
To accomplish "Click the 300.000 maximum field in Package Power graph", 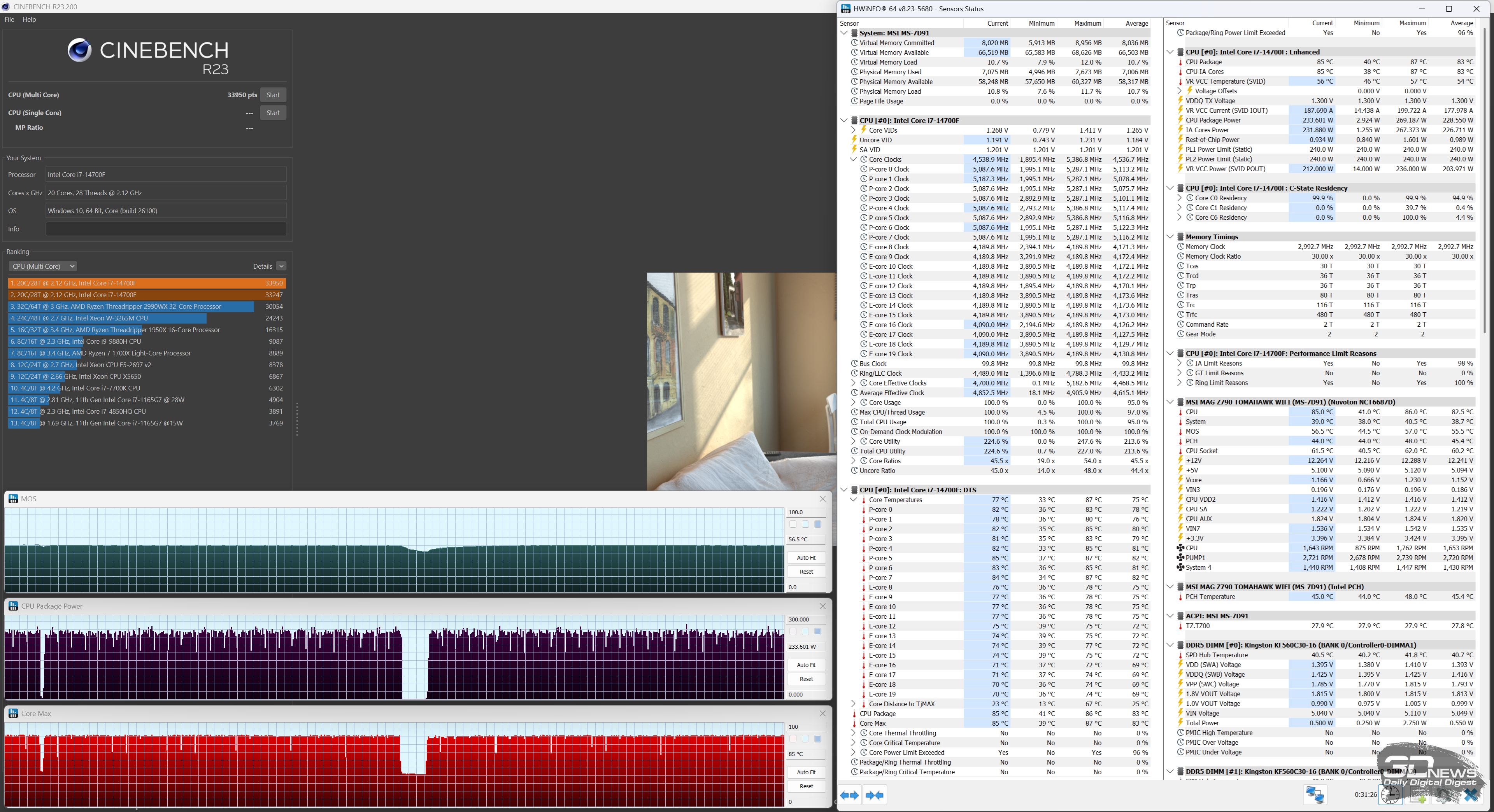I will [x=806, y=619].
